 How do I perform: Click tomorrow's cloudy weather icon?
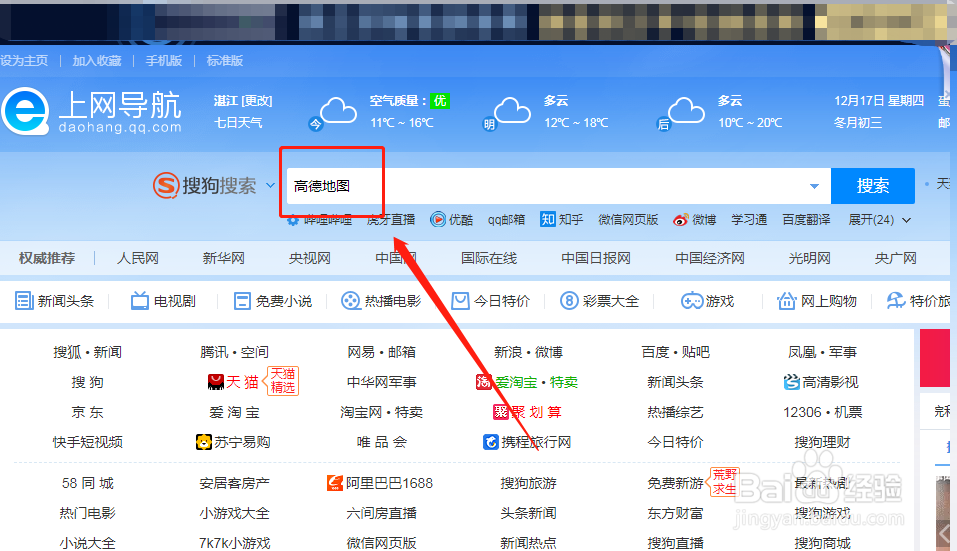[x=511, y=110]
